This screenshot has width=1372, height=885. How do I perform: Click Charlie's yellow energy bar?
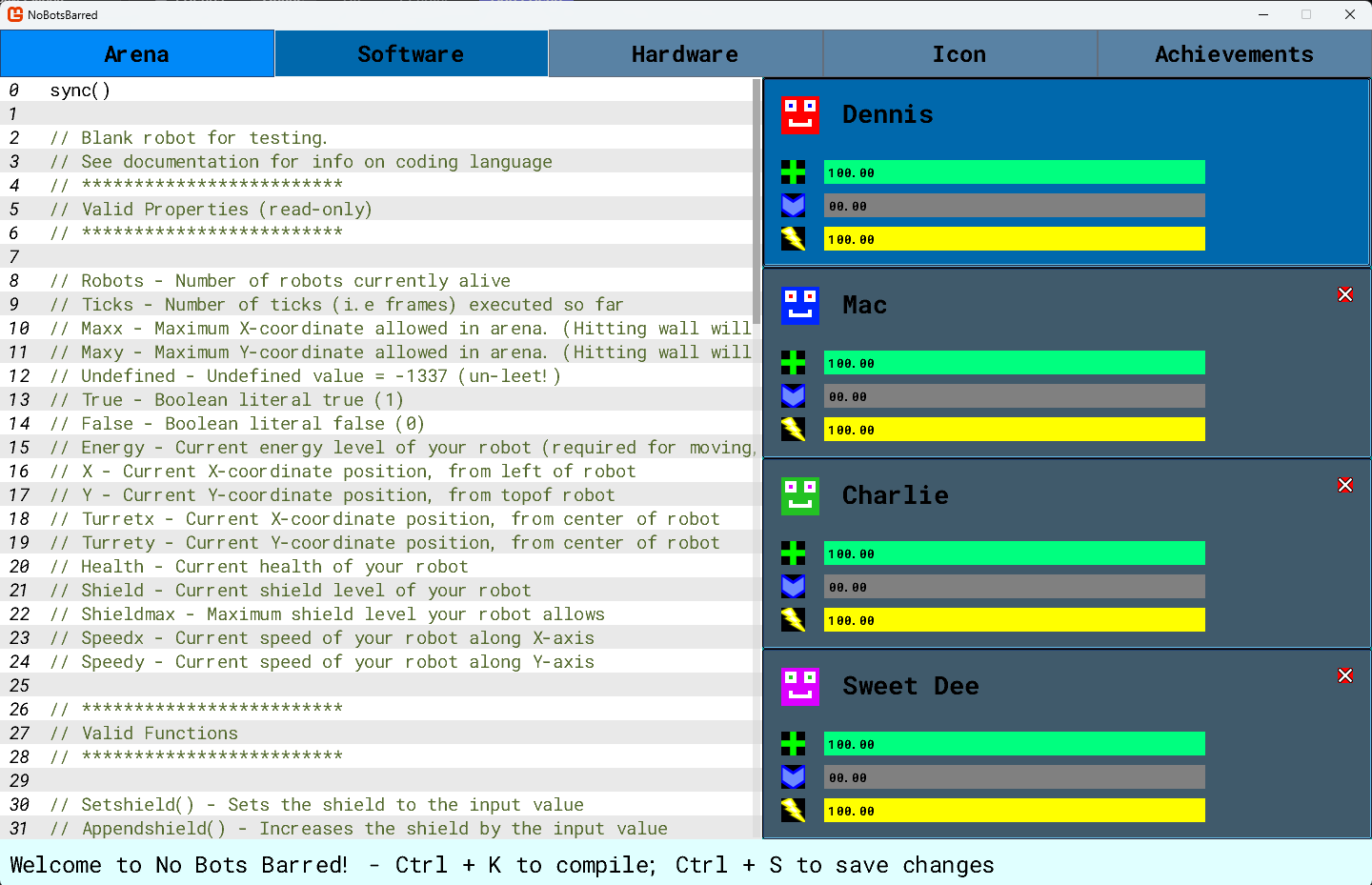(x=1015, y=620)
